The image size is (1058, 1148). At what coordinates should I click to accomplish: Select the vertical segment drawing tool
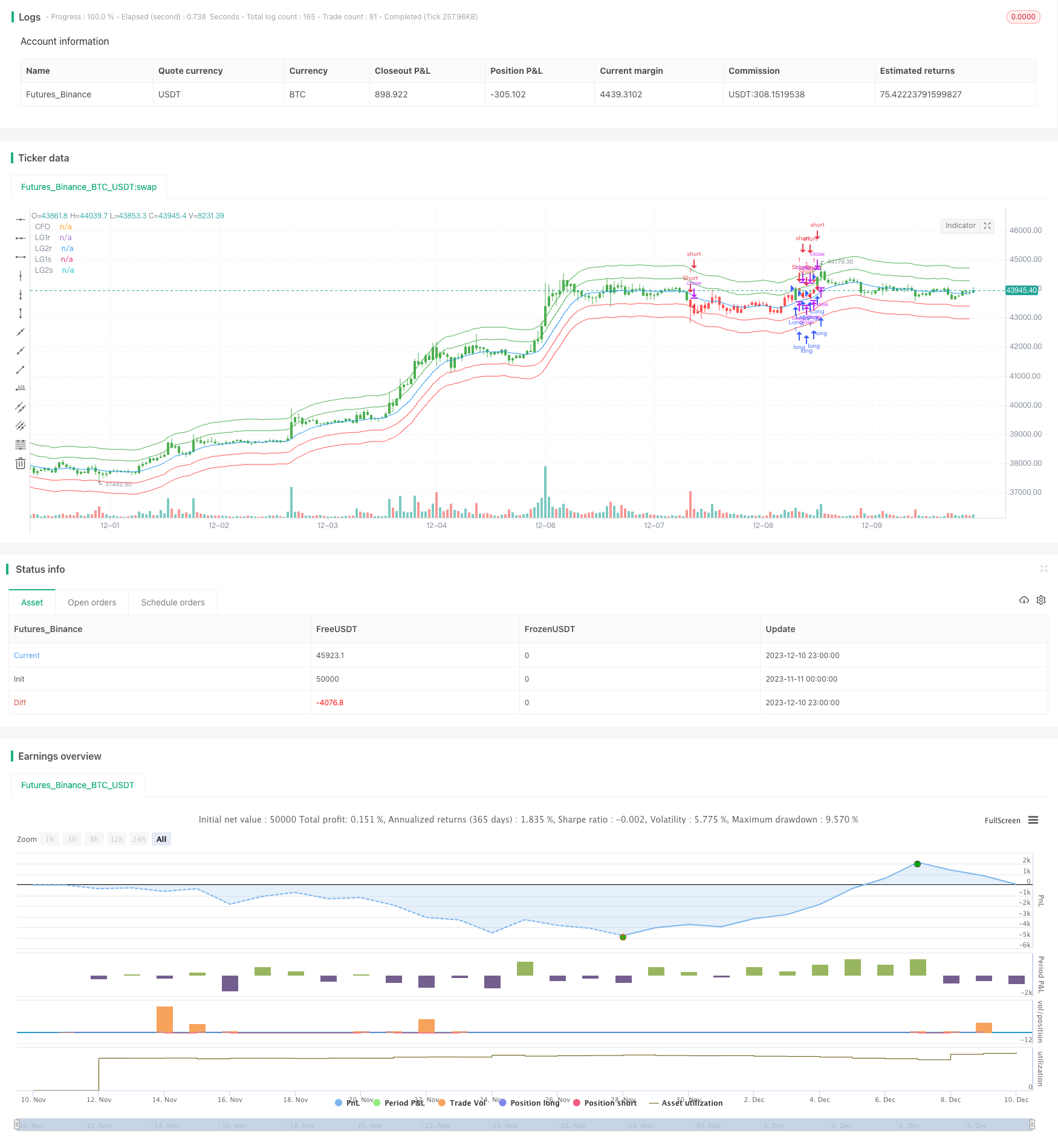(x=21, y=313)
